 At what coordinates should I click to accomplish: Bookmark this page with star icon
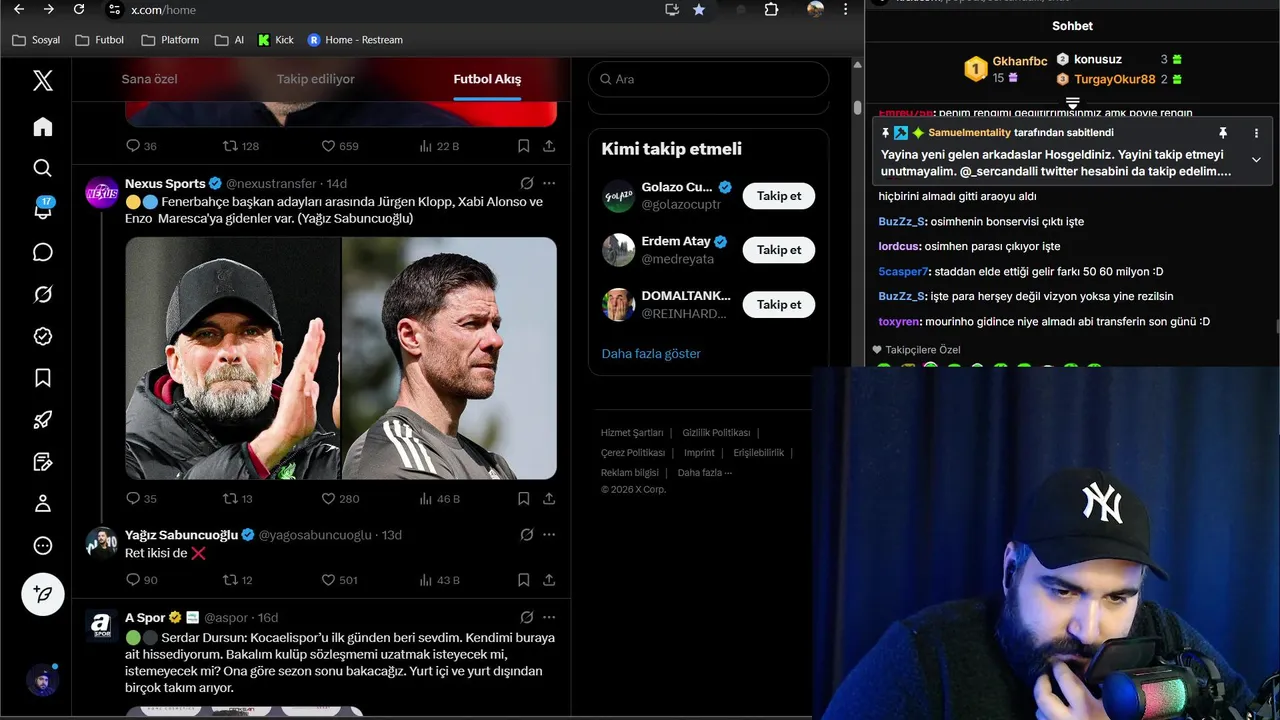(699, 9)
